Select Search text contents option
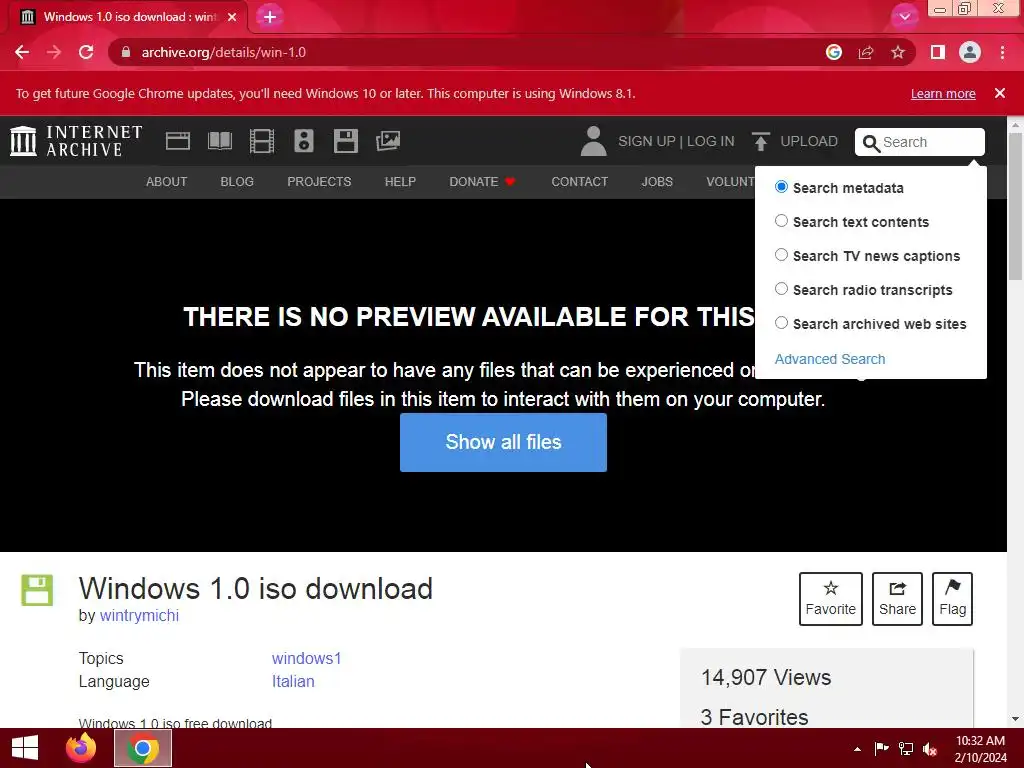The image size is (1024, 768). [x=781, y=221]
